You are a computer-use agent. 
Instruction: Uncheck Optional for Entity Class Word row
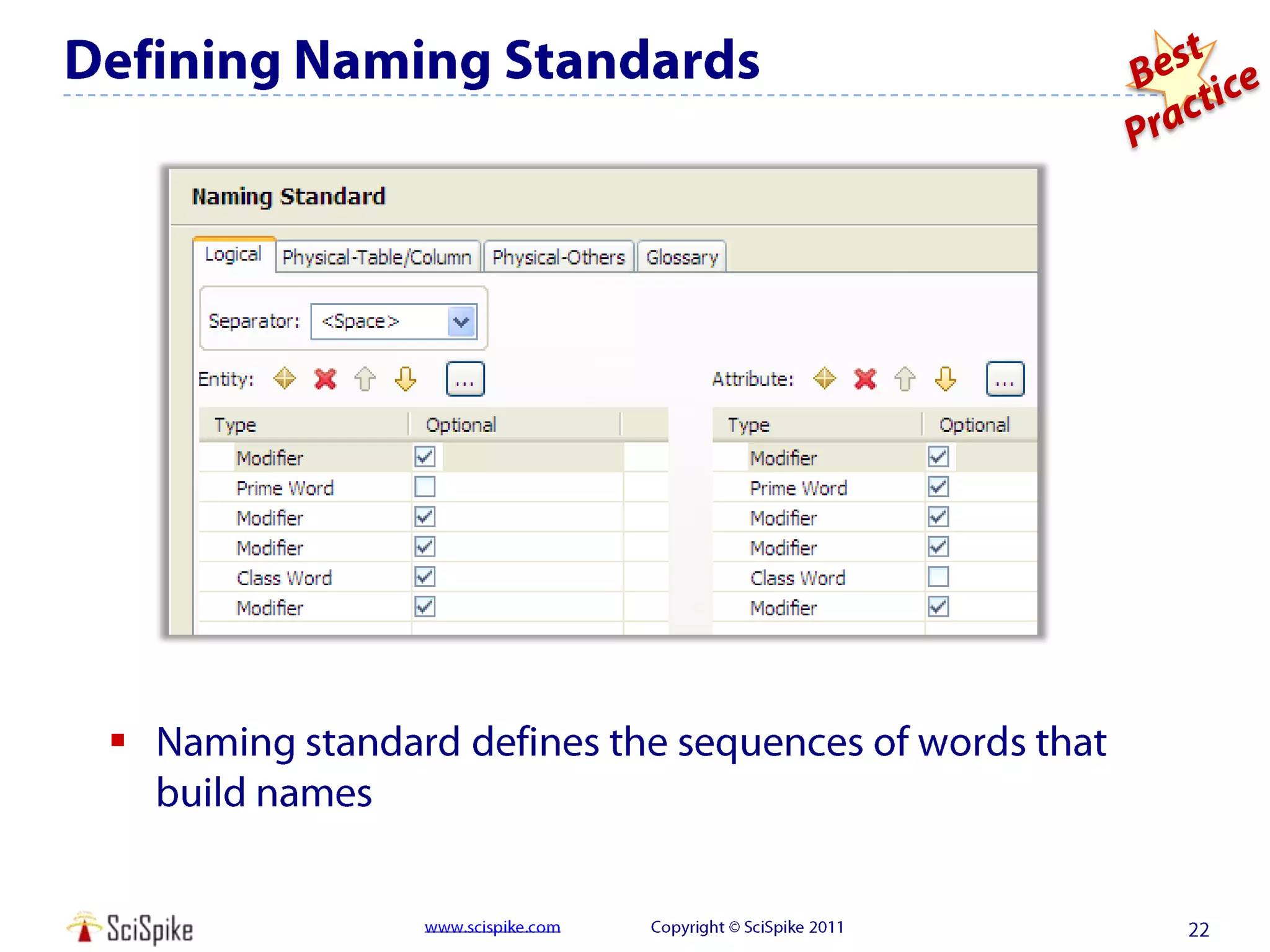pos(425,577)
